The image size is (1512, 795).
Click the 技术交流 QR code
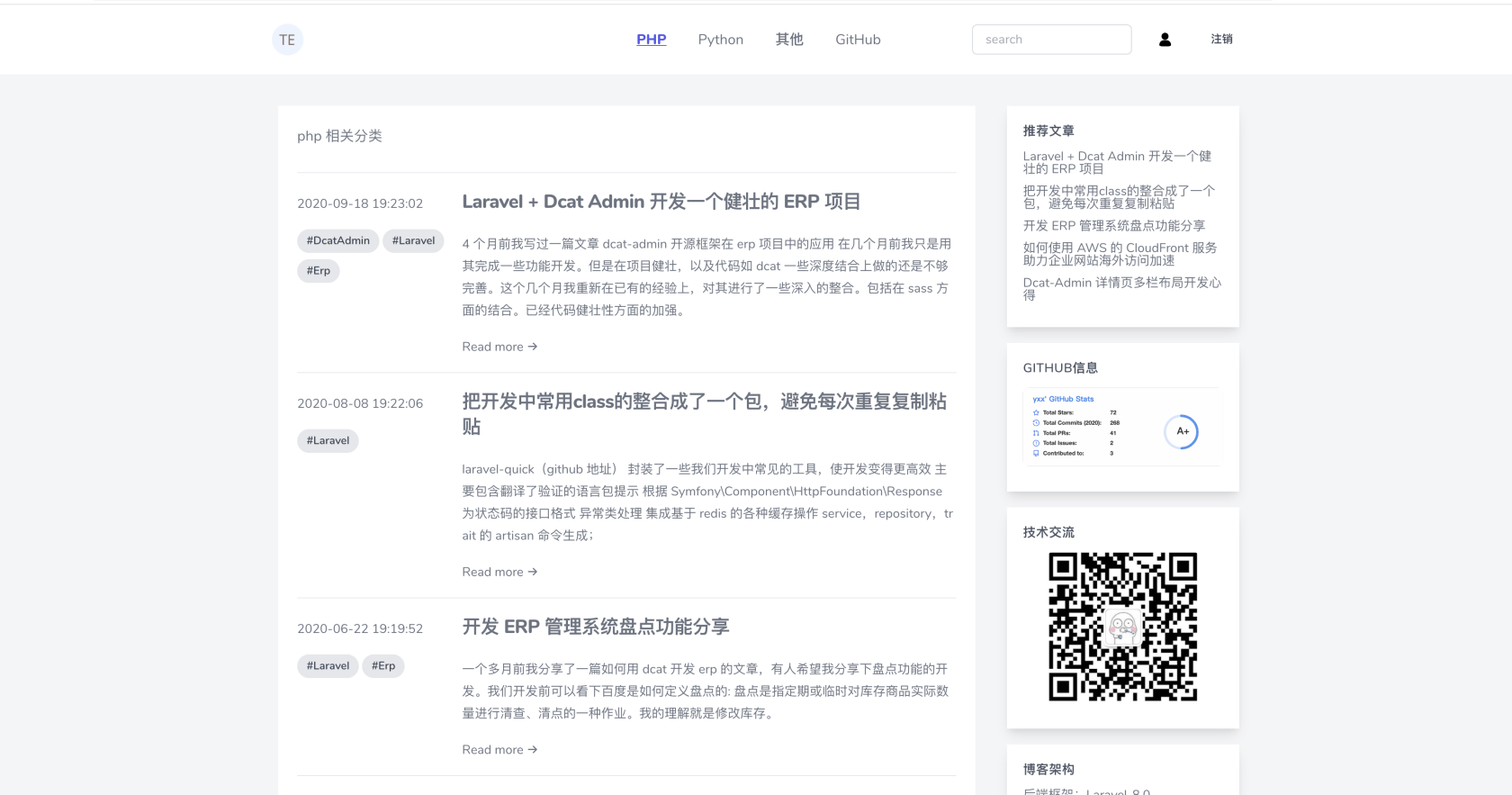click(x=1122, y=627)
